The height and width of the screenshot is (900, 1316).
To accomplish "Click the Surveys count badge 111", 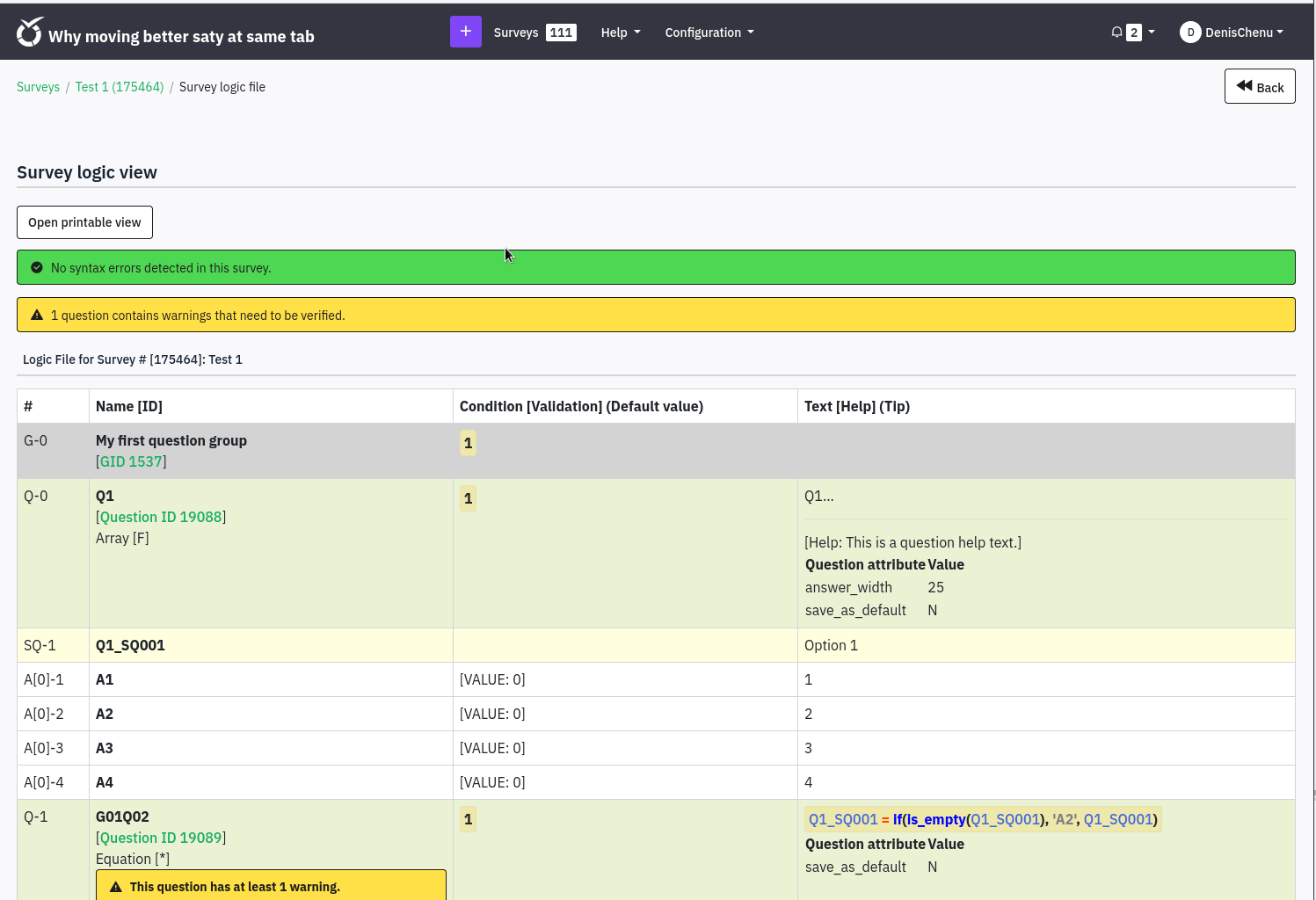I will click(561, 33).
